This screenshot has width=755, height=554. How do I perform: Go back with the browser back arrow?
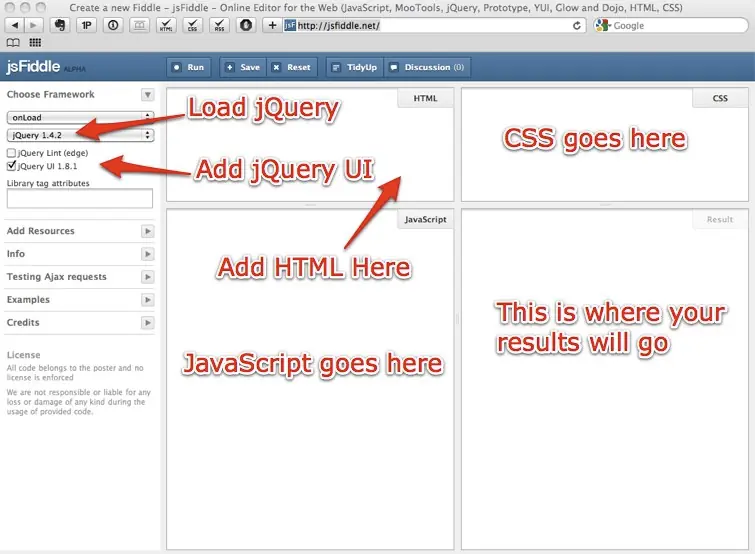(15, 26)
